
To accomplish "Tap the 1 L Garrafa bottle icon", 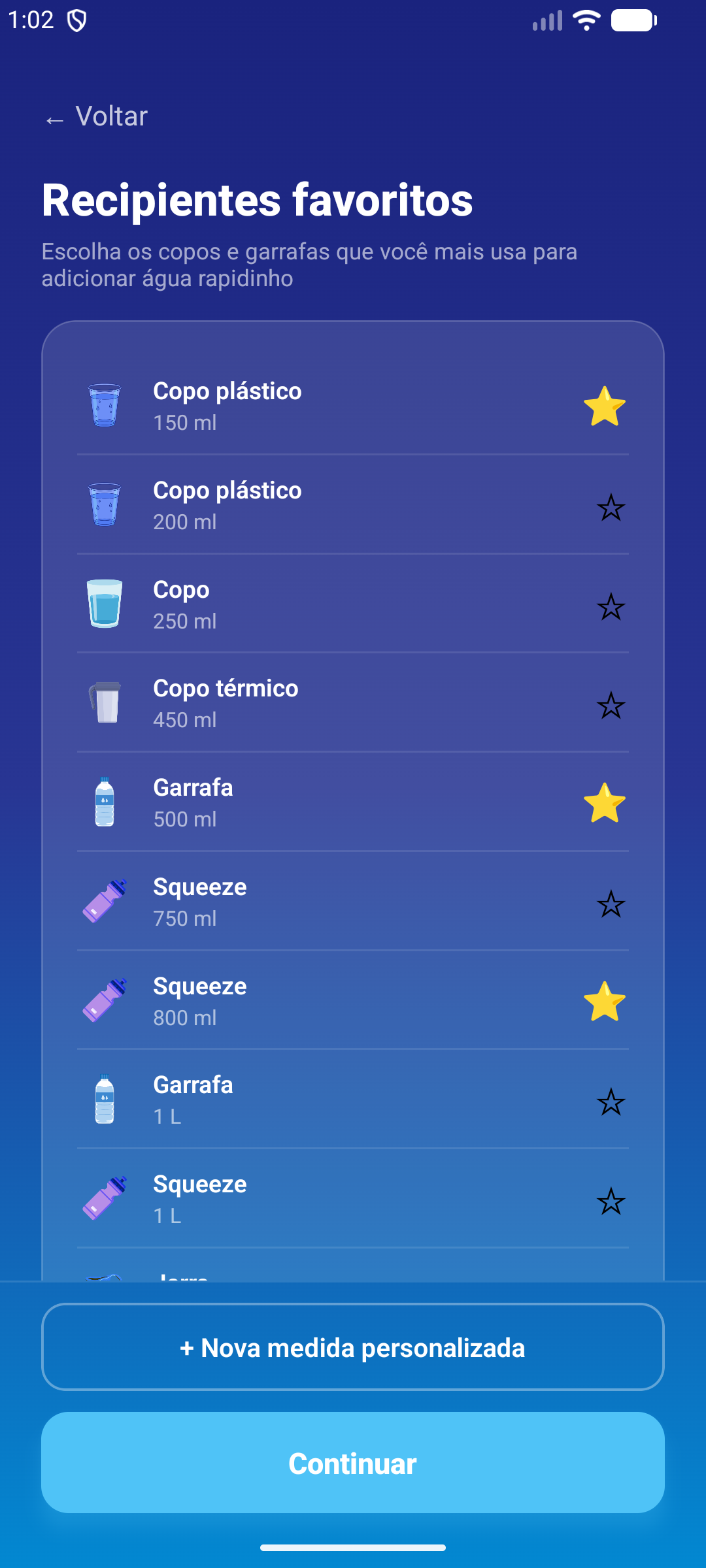I will tap(105, 1100).
